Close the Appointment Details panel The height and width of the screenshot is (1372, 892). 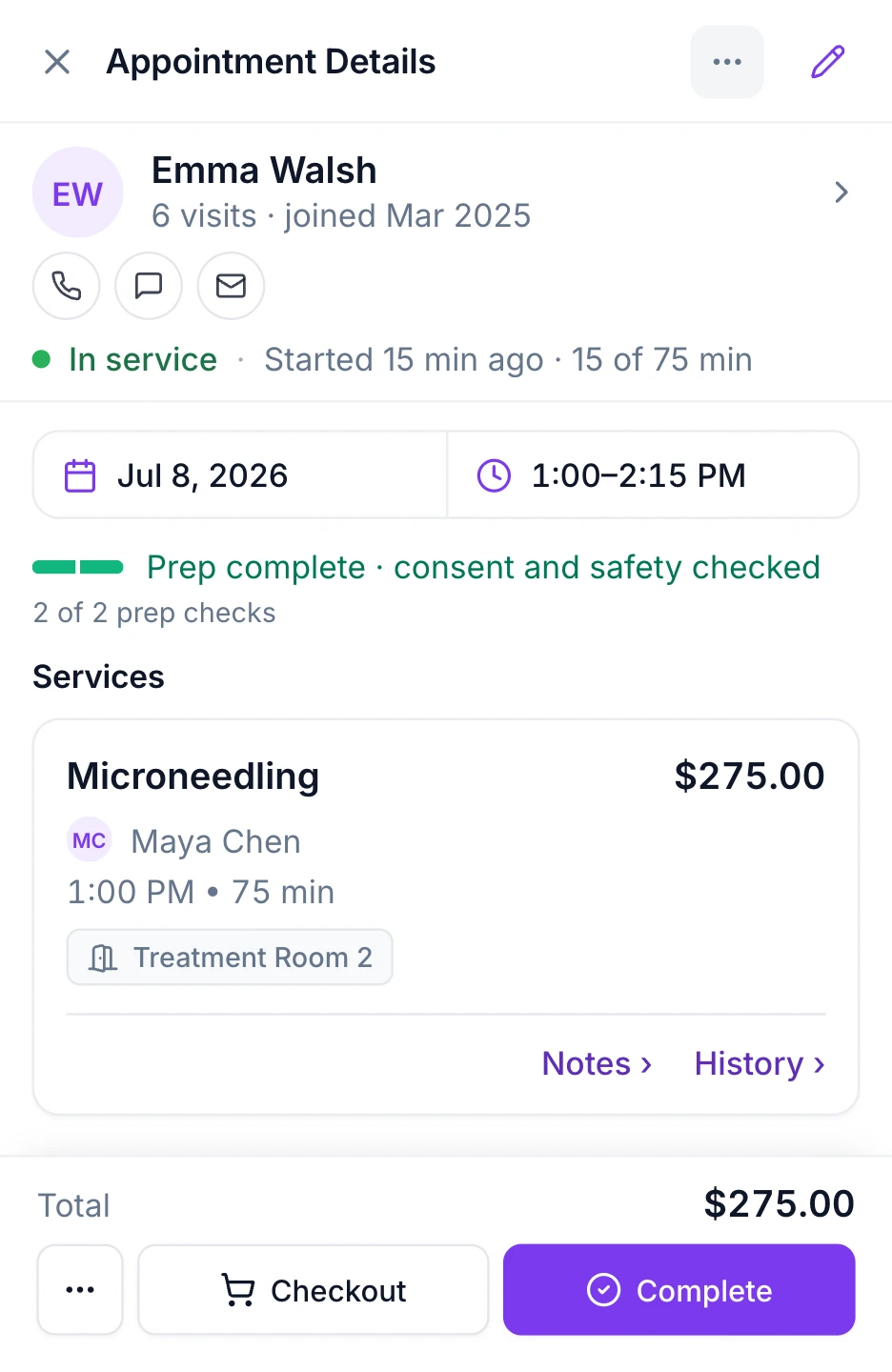[x=57, y=62]
